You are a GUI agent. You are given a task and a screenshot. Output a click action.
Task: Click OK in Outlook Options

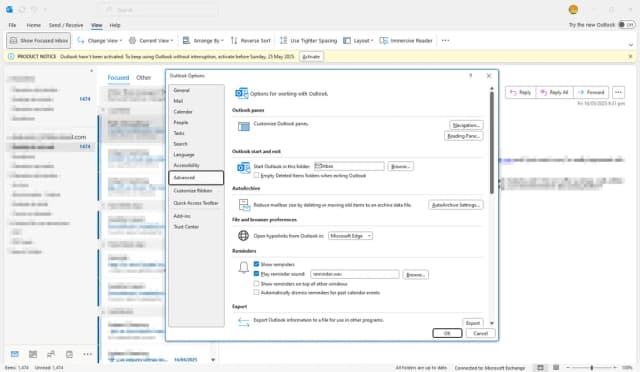tap(447, 333)
